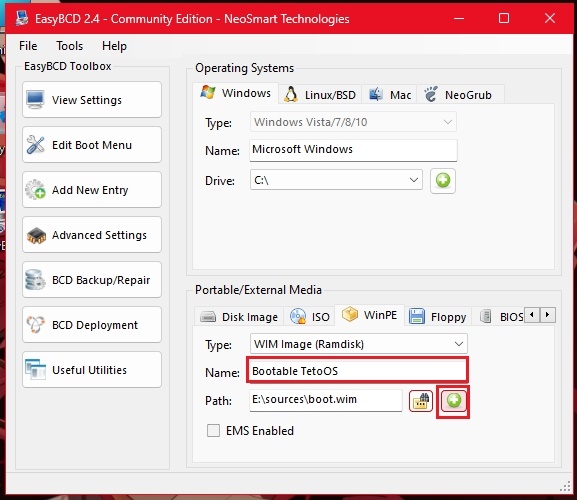Click the monitor icon beside View Settings
Image resolution: width=577 pixels, height=500 pixels.
[35, 100]
